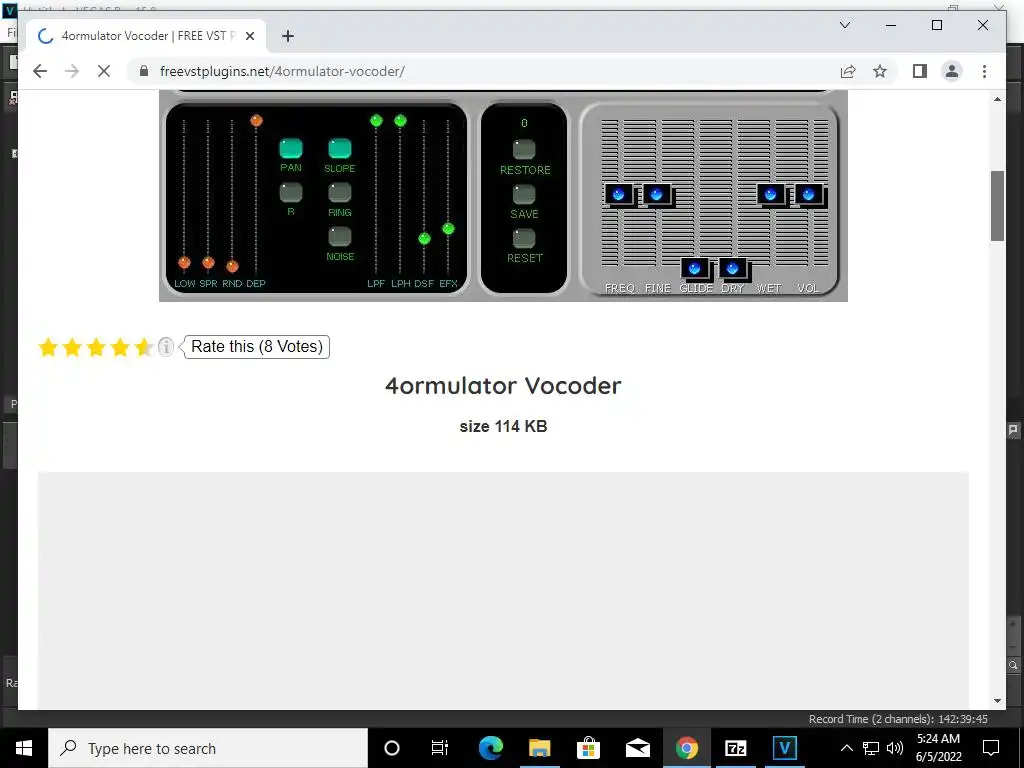1024x768 pixels.
Task: Toggle the PAN button on vocoder image
Action: 291,148
